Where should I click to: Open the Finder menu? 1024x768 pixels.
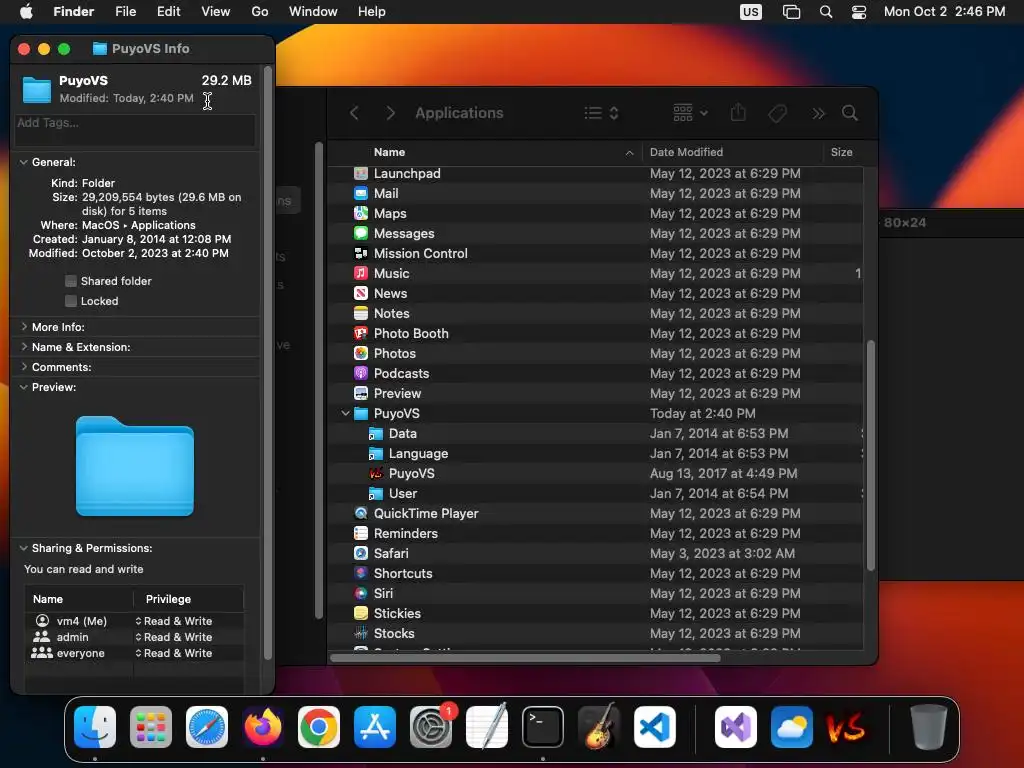[x=73, y=12]
